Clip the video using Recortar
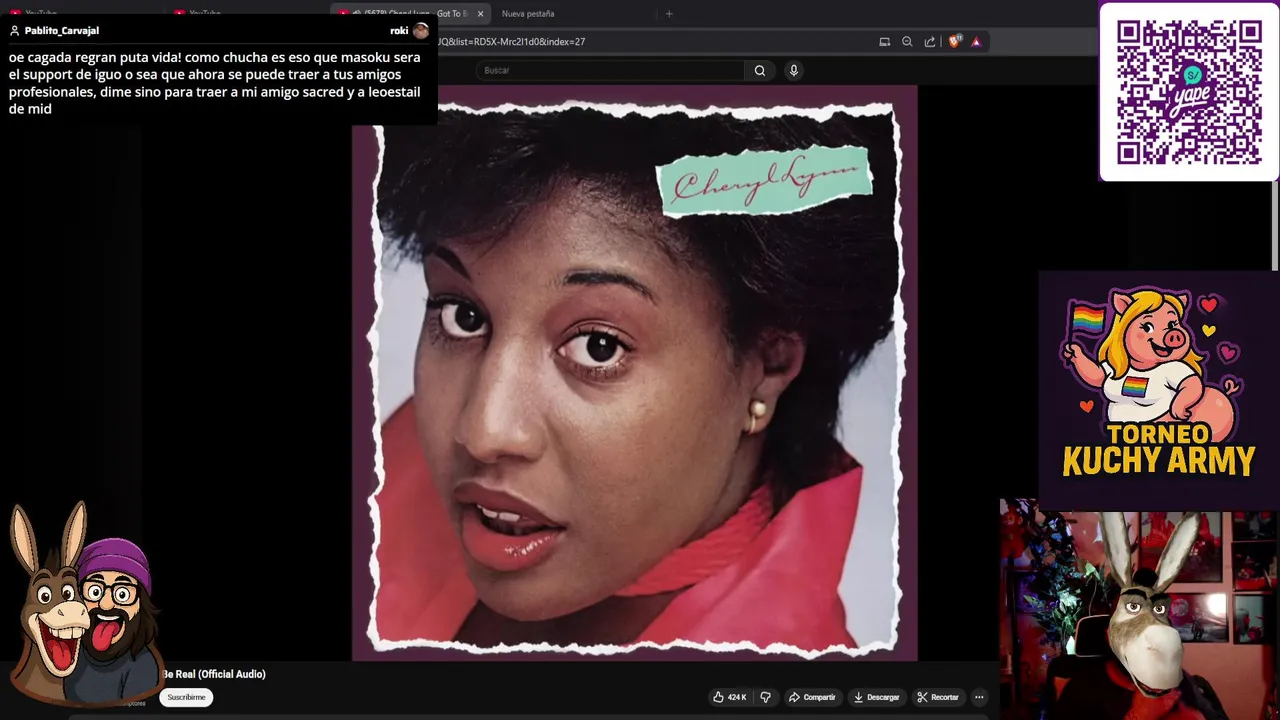The height and width of the screenshot is (720, 1280). pos(938,697)
